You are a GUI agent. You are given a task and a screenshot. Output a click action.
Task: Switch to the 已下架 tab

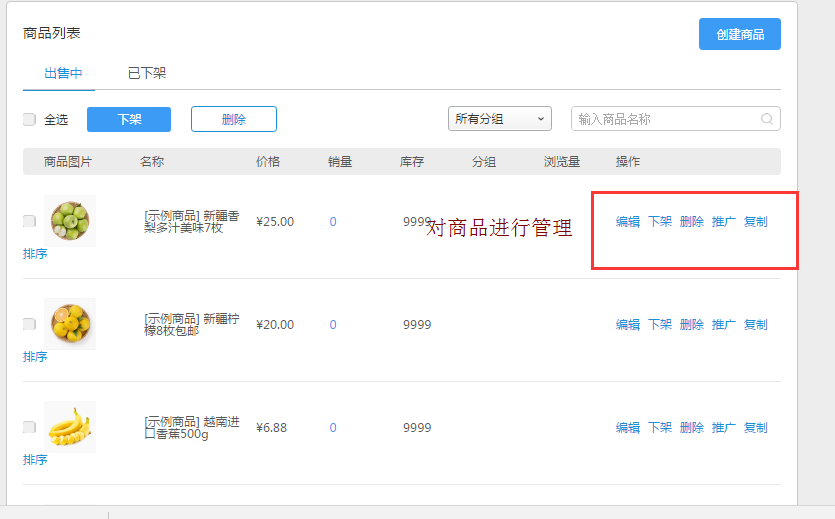coord(147,73)
